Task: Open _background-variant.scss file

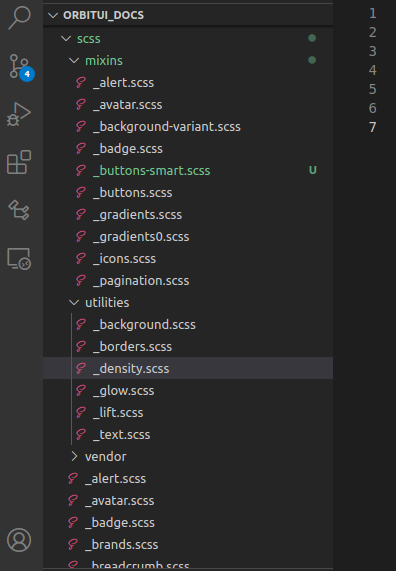Action: (x=188, y=127)
